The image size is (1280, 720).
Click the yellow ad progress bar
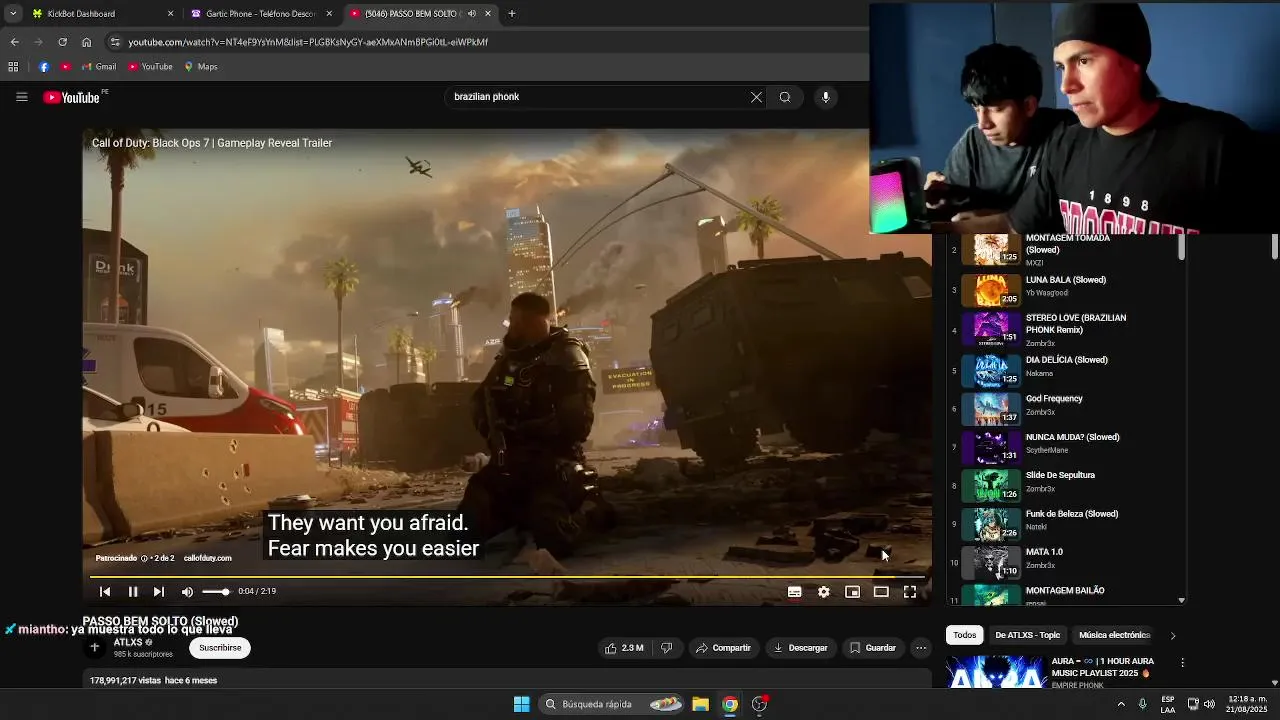point(505,577)
